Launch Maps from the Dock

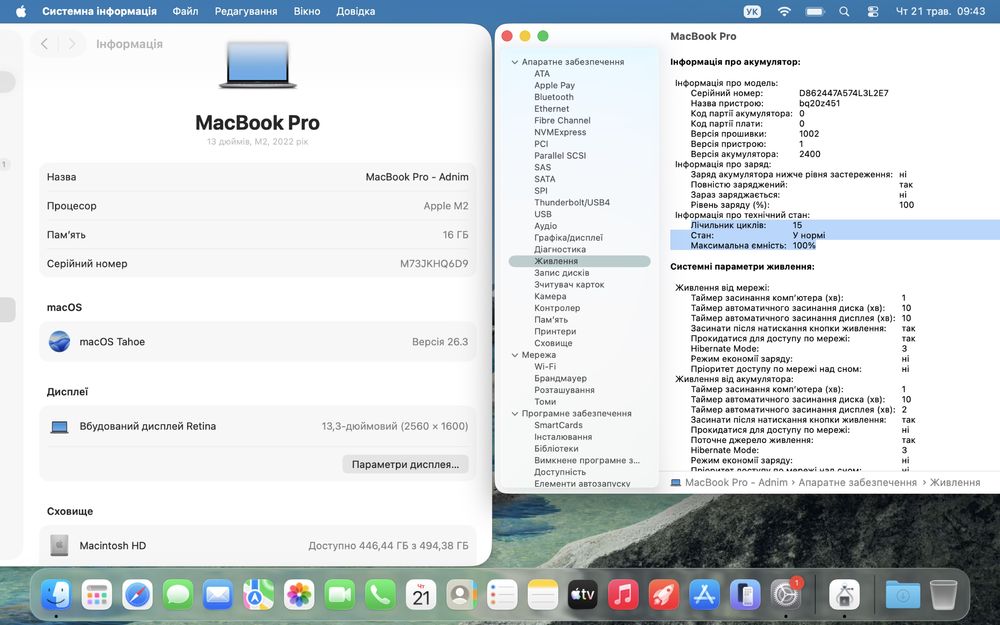pyautogui.click(x=259, y=596)
